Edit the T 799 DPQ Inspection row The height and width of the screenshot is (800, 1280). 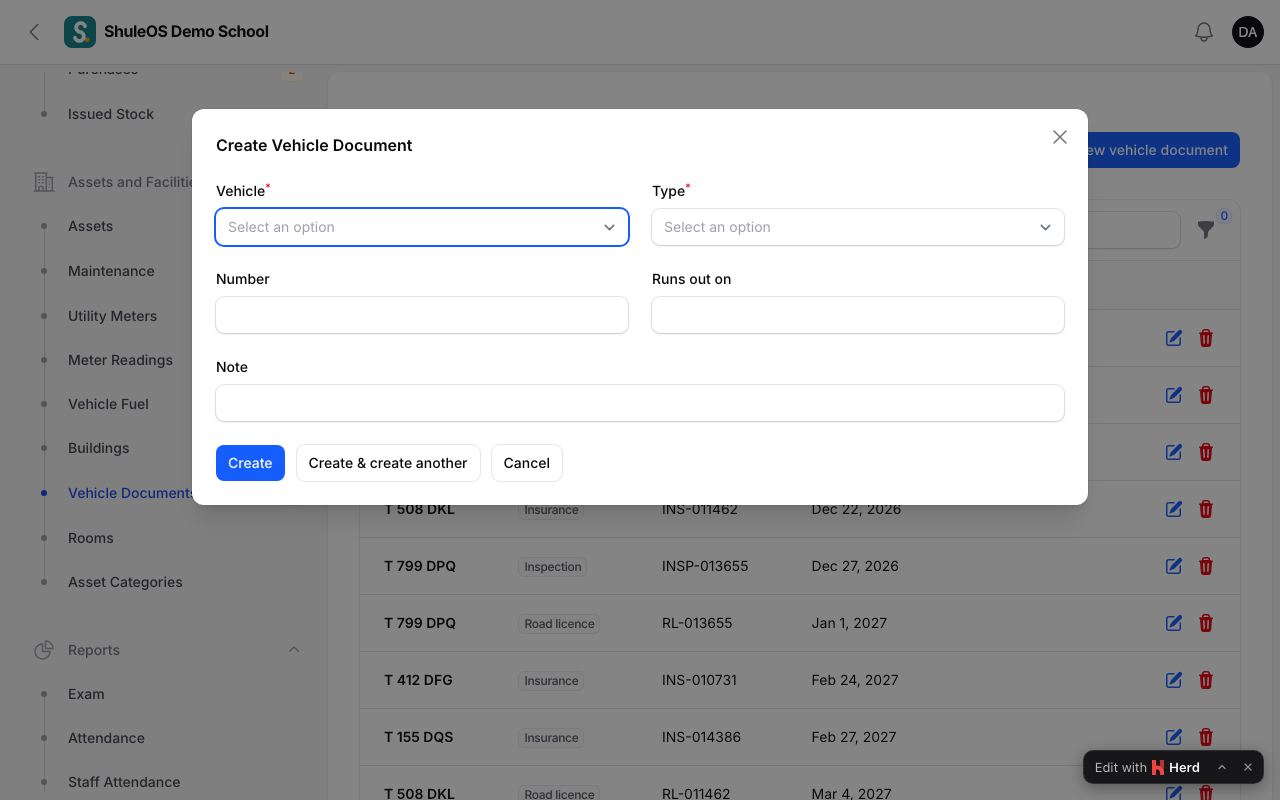(x=1174, y=566)
